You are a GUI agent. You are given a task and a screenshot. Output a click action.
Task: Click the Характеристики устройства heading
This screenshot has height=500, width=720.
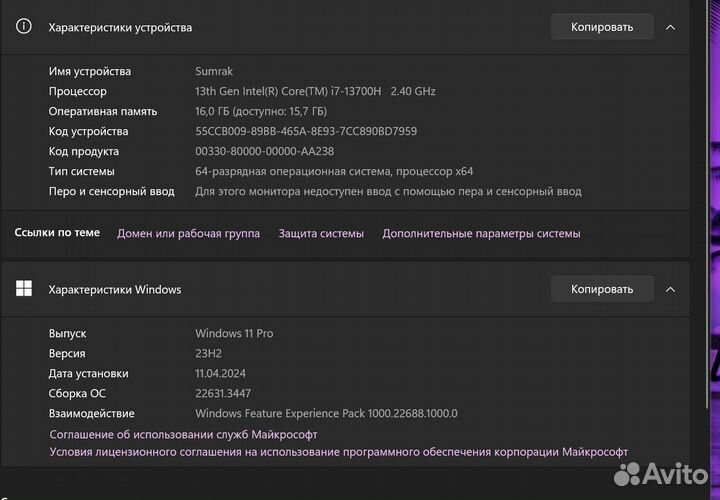click(x=120, y=28)
